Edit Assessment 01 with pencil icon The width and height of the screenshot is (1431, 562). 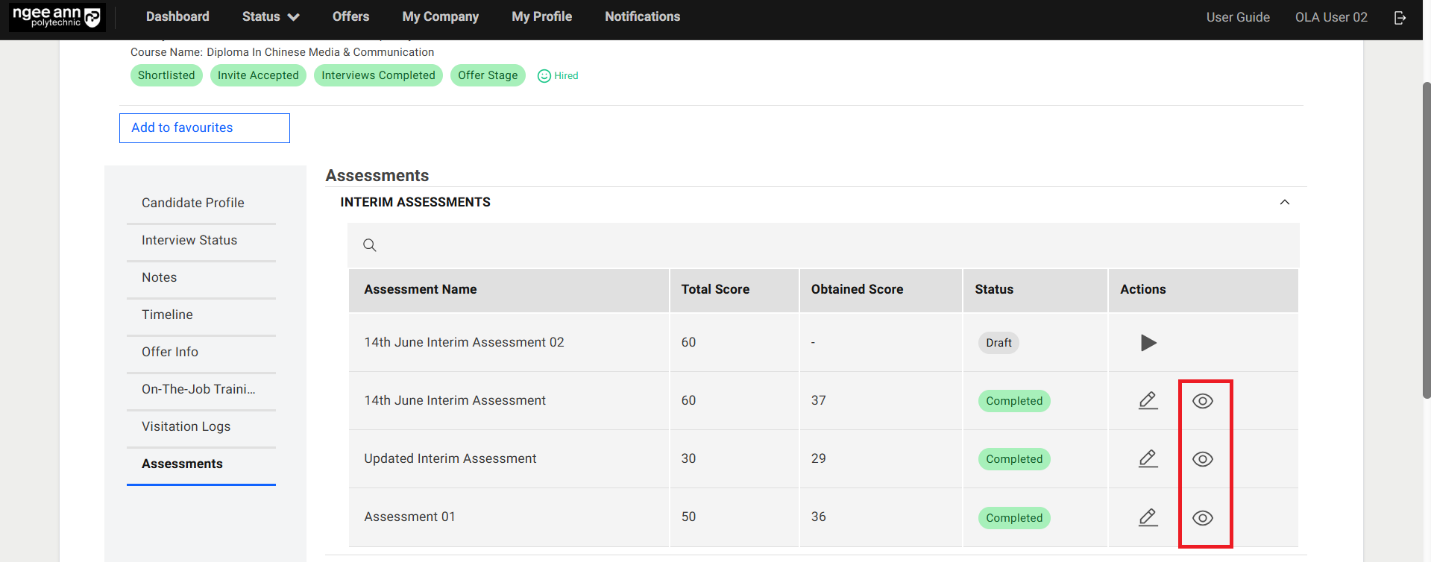coord(1148,518)
